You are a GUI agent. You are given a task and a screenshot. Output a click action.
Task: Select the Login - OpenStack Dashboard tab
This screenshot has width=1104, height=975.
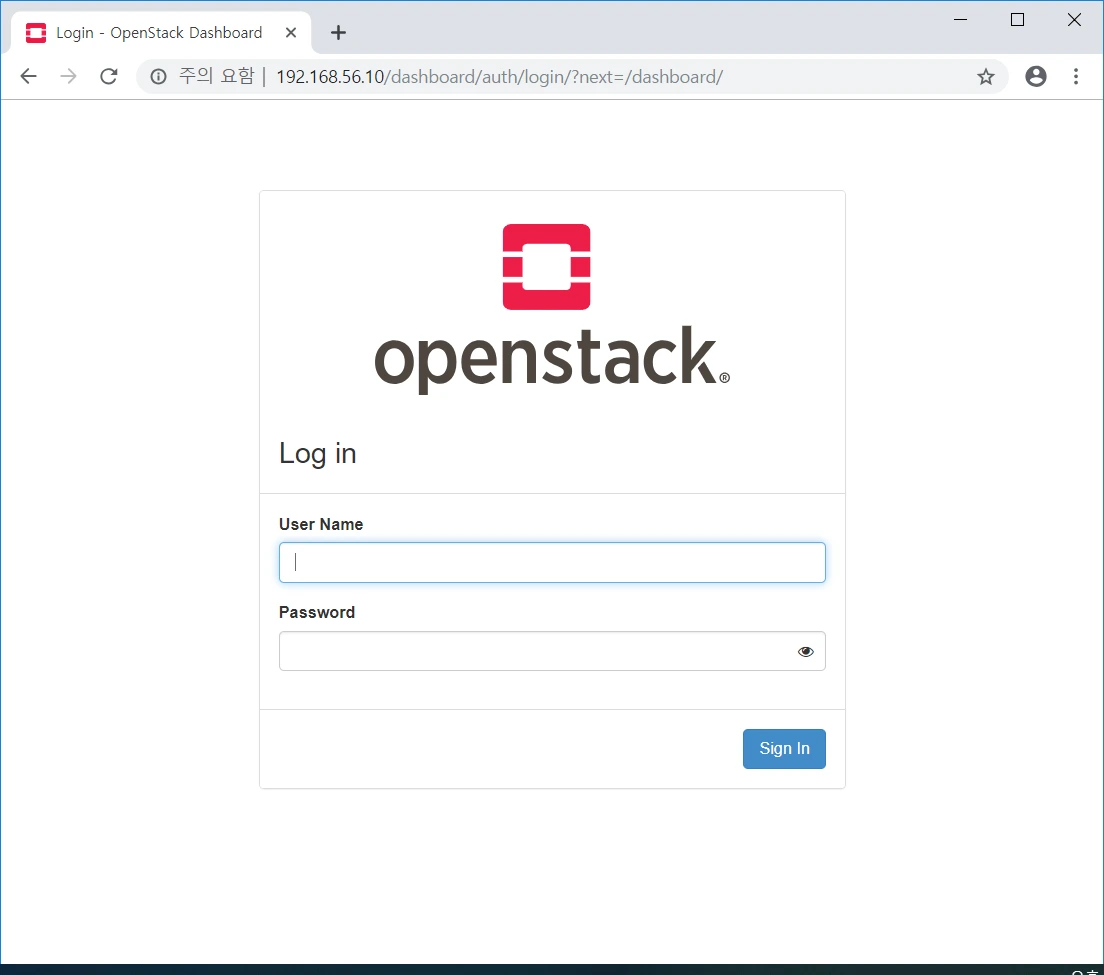click(161, 32)
